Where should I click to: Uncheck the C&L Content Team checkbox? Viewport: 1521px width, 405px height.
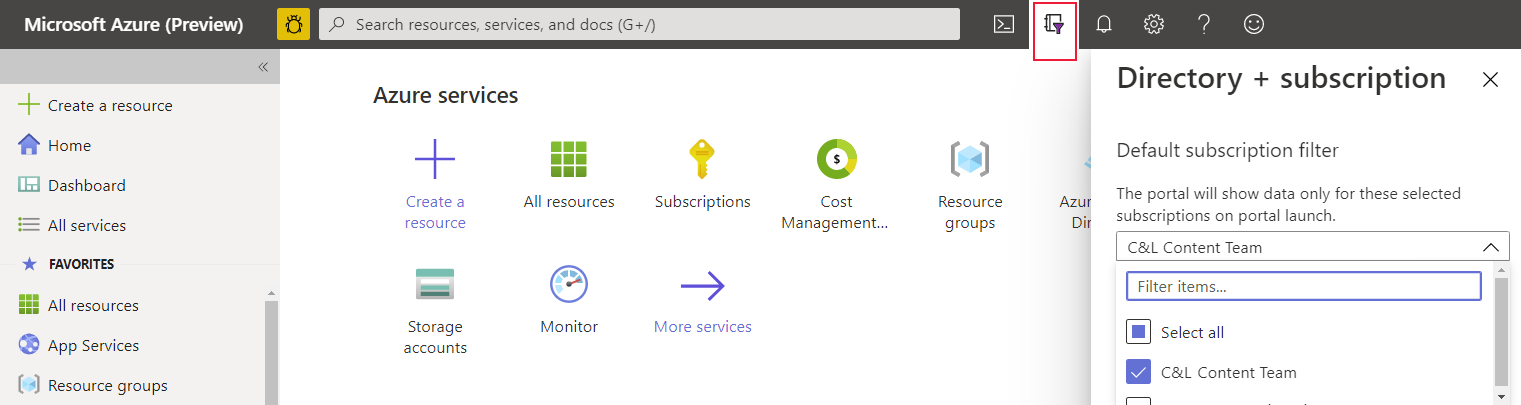(1139, 372)
